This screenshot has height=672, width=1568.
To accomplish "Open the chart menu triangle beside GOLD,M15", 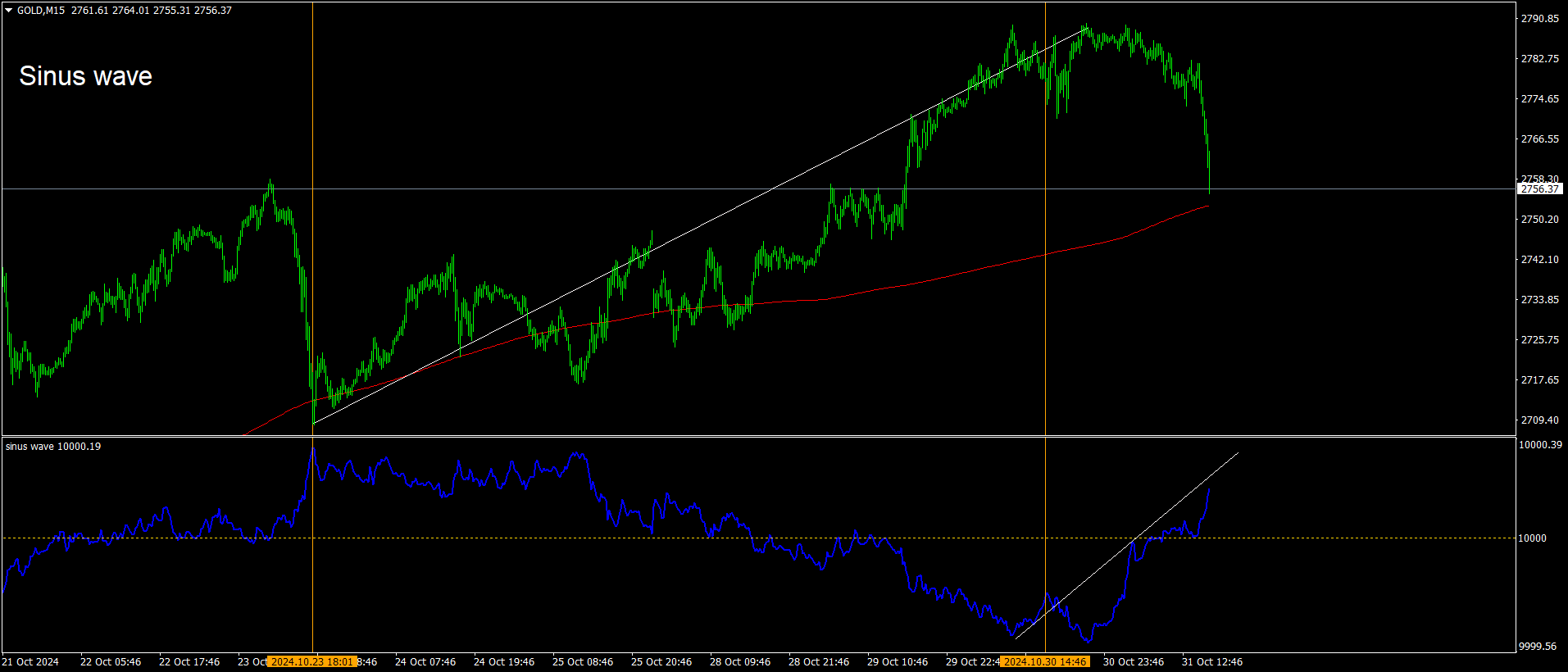I will (x=9, y=11).
